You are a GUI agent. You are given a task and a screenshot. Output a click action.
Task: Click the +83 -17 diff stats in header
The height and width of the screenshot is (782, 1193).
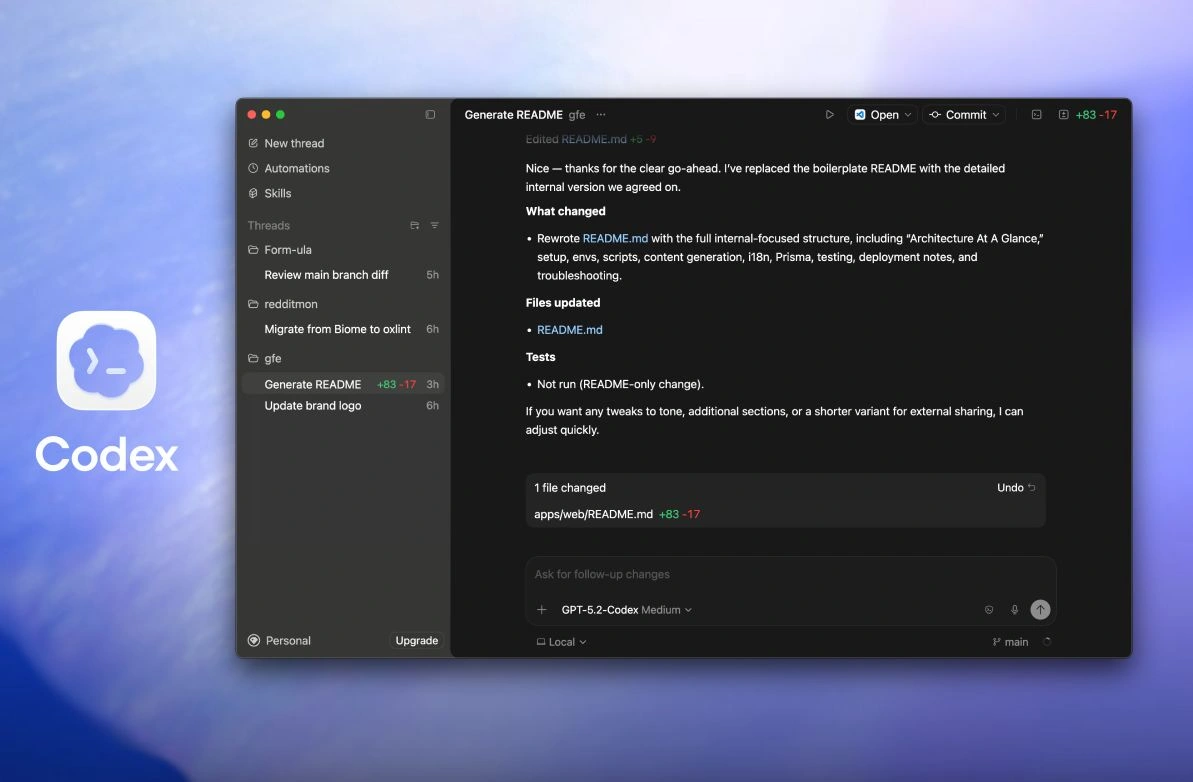coord(1096,115)
